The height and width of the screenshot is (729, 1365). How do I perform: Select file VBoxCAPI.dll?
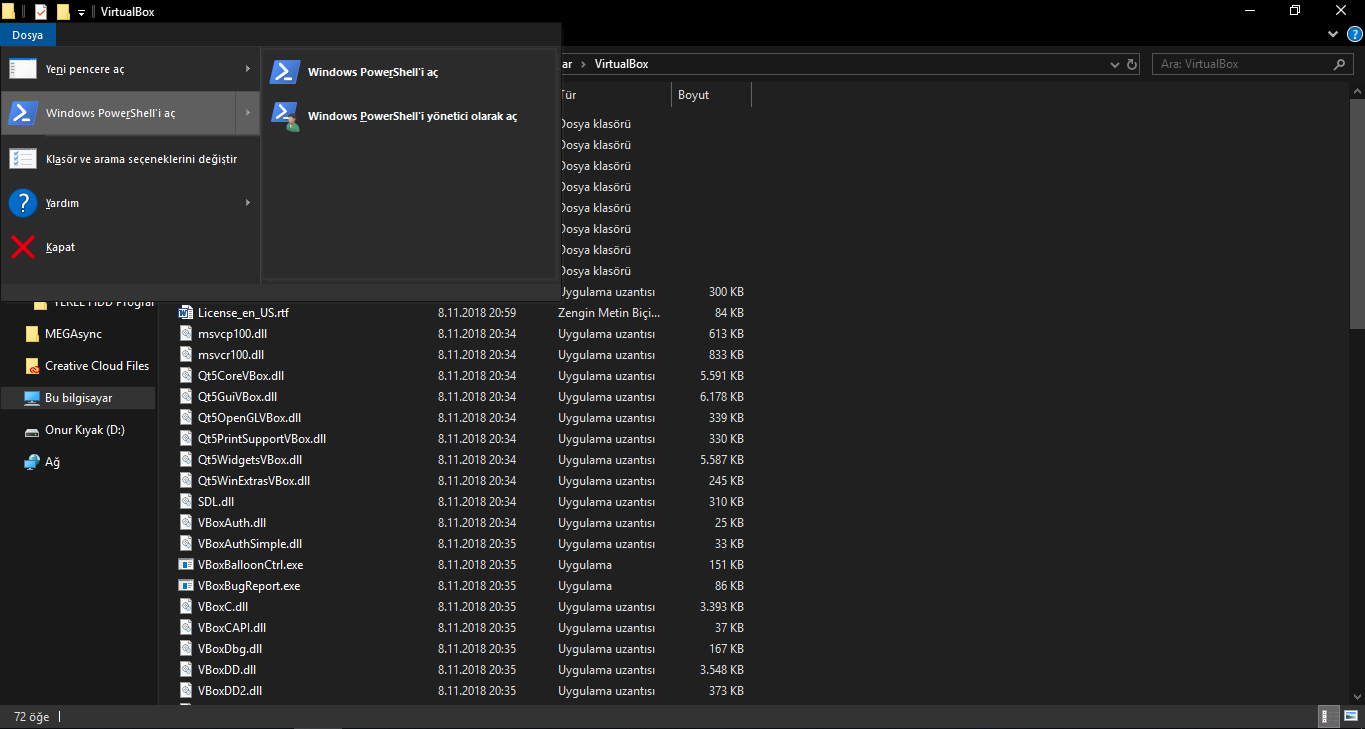point(232,628)
